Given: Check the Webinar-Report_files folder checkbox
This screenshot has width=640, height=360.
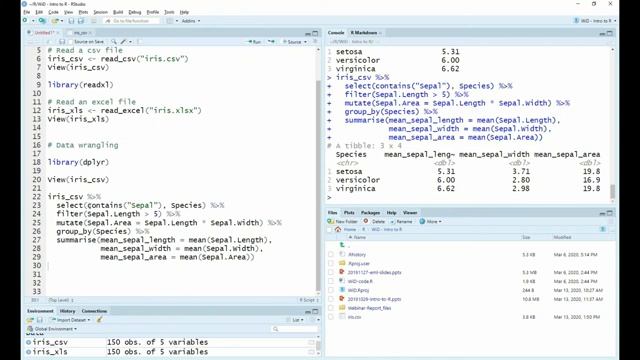Looking at the screenshot, I should coord(331,308).
